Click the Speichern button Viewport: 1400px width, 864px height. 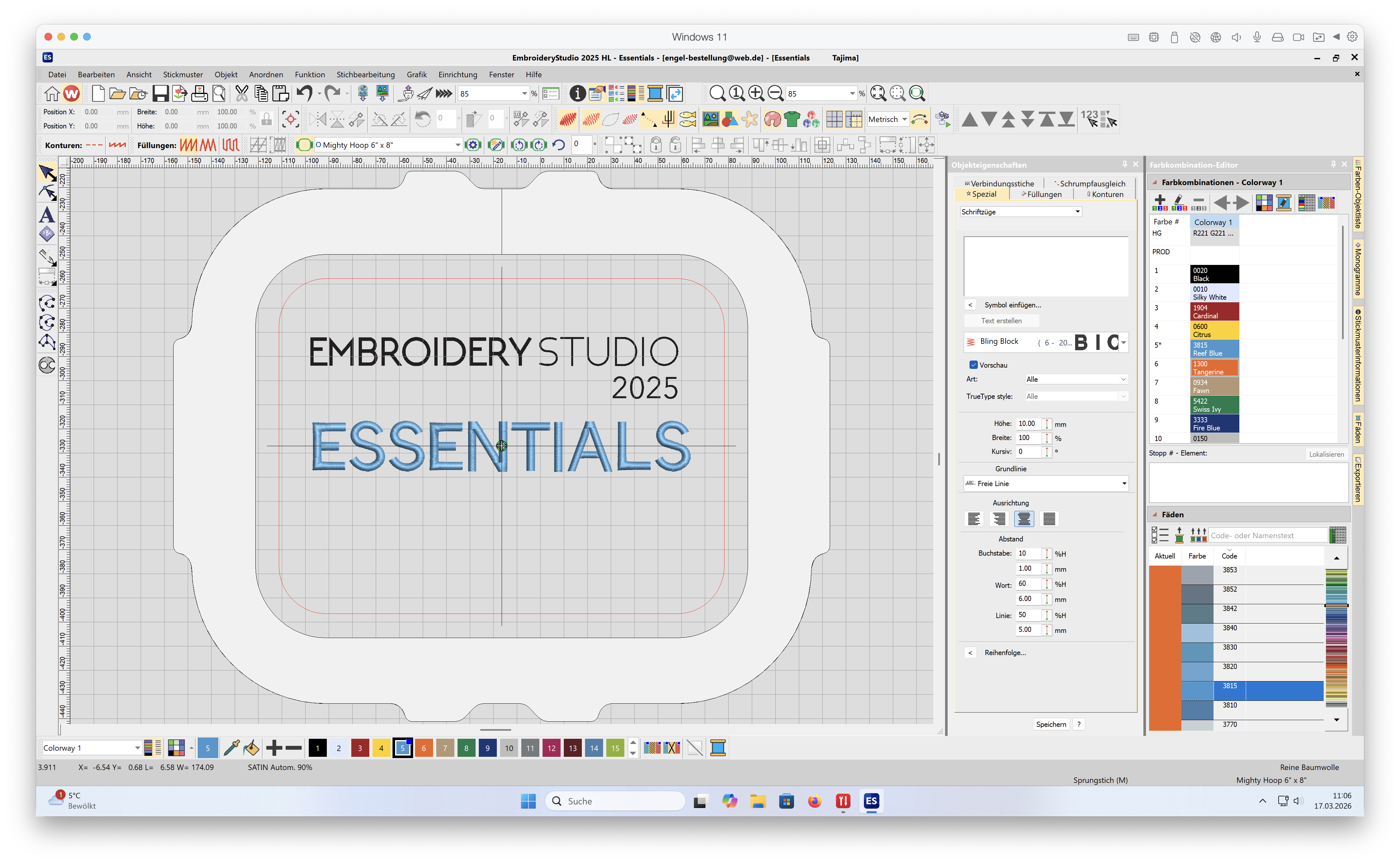(1051, 724)
